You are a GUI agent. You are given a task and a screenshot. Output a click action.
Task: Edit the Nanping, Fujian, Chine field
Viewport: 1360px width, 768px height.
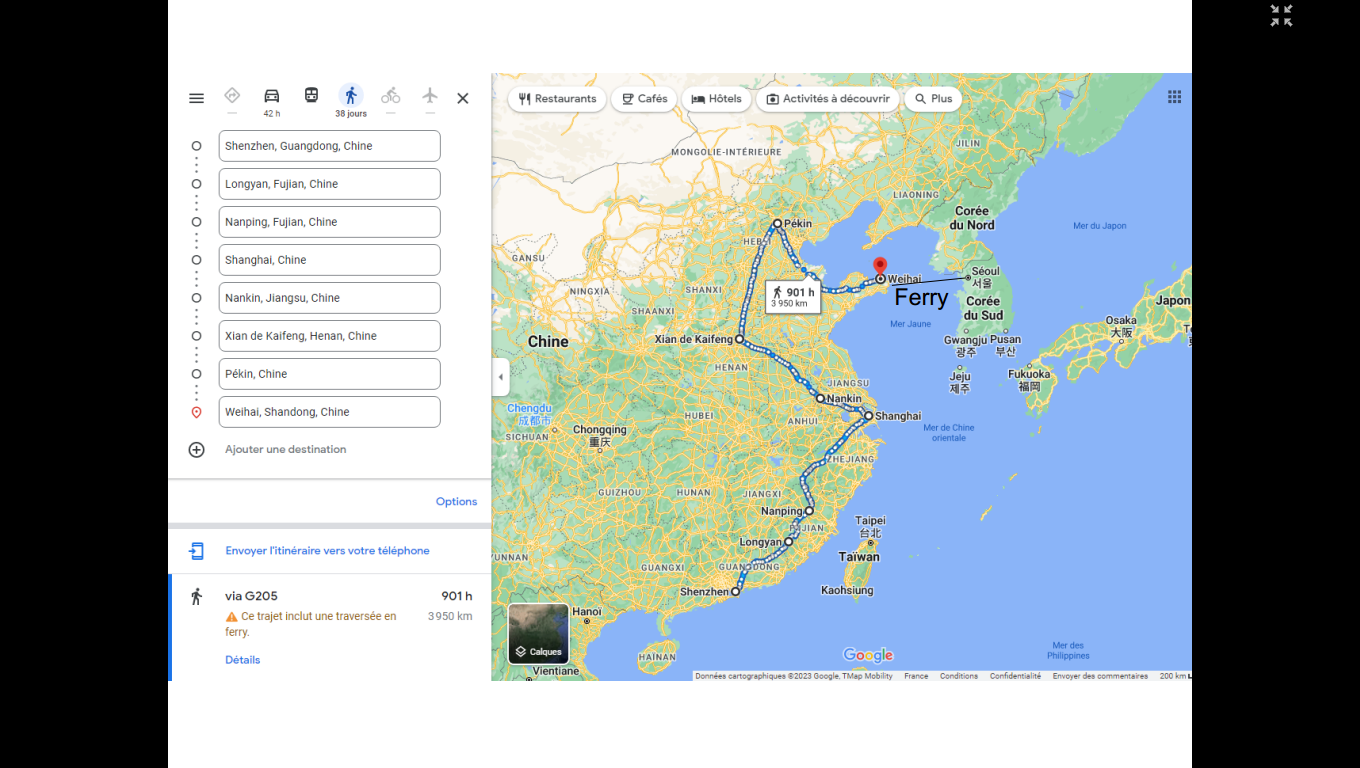pyautogui.click(x=329, y=222)
